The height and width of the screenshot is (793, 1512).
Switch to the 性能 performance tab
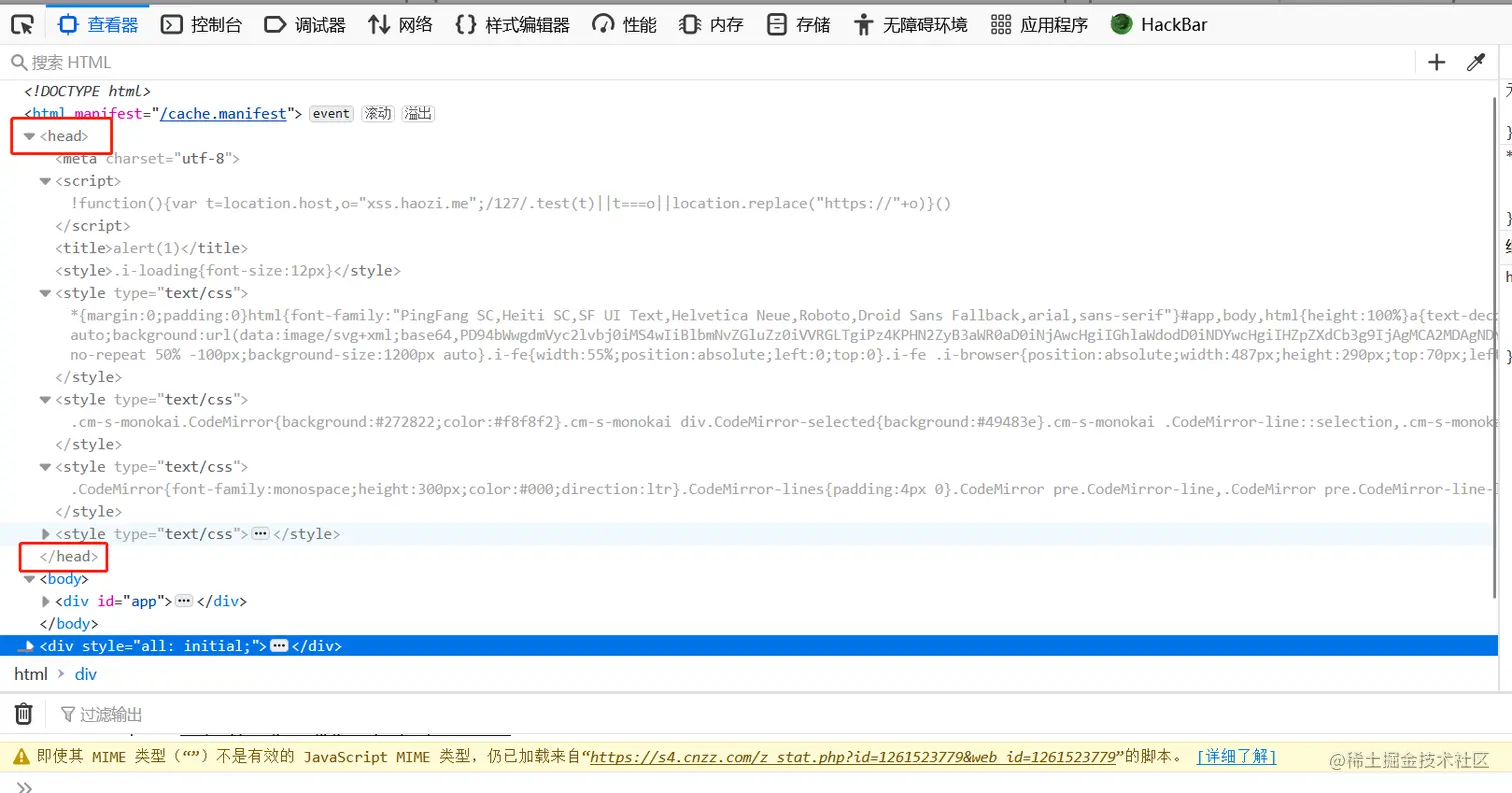point(624,25)
